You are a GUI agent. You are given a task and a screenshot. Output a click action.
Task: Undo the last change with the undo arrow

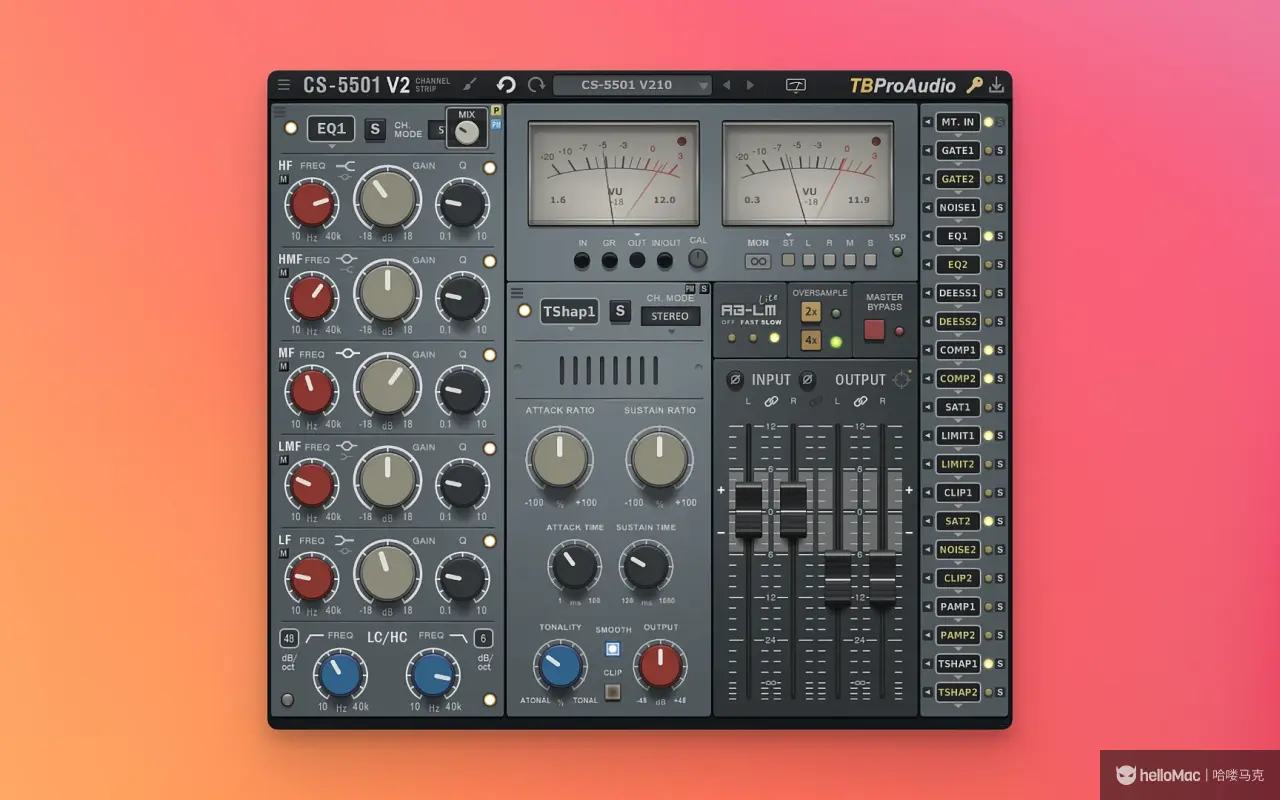[x=506, y=85]
